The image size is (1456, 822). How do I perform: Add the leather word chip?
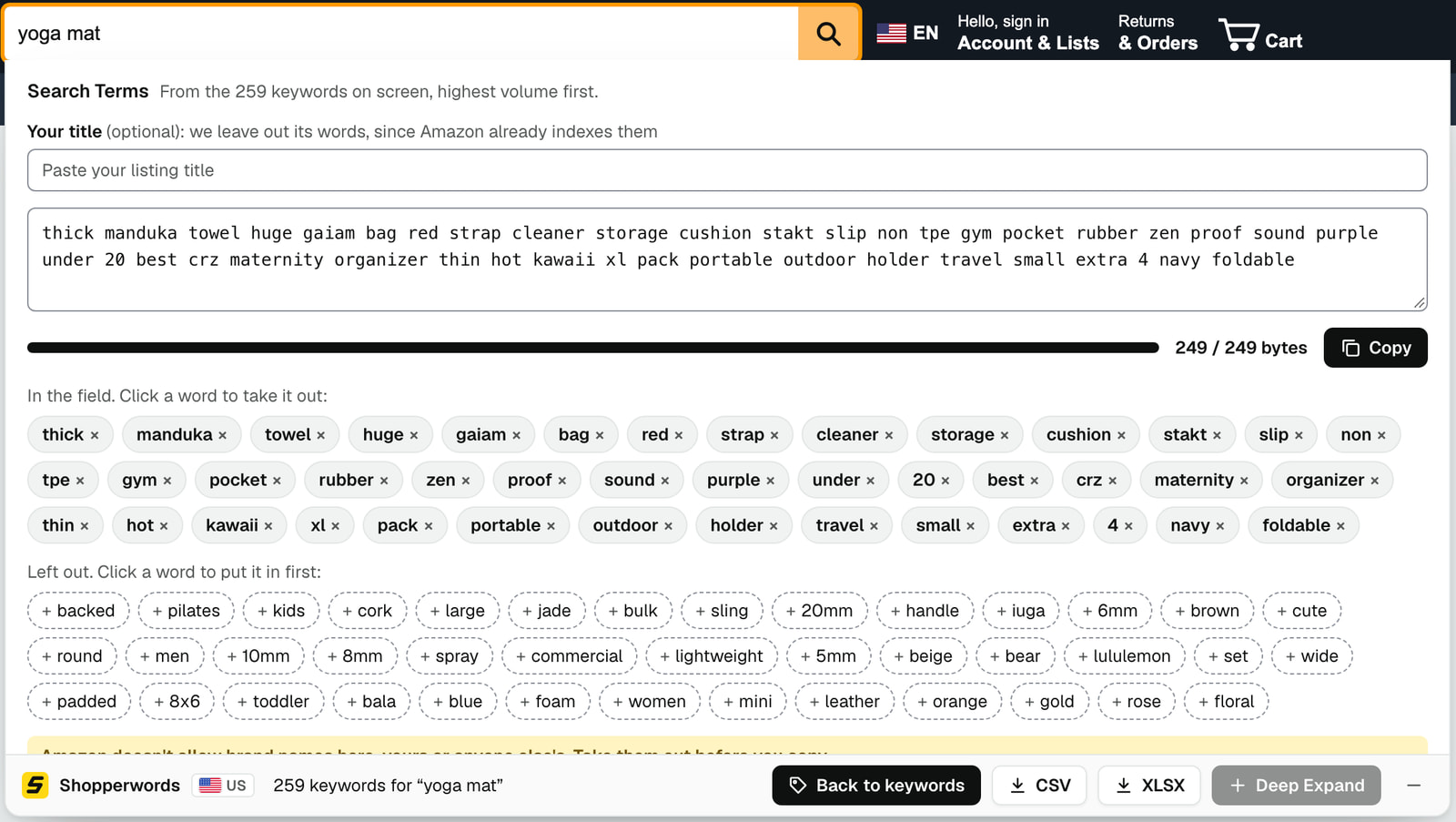pos(844,702)
